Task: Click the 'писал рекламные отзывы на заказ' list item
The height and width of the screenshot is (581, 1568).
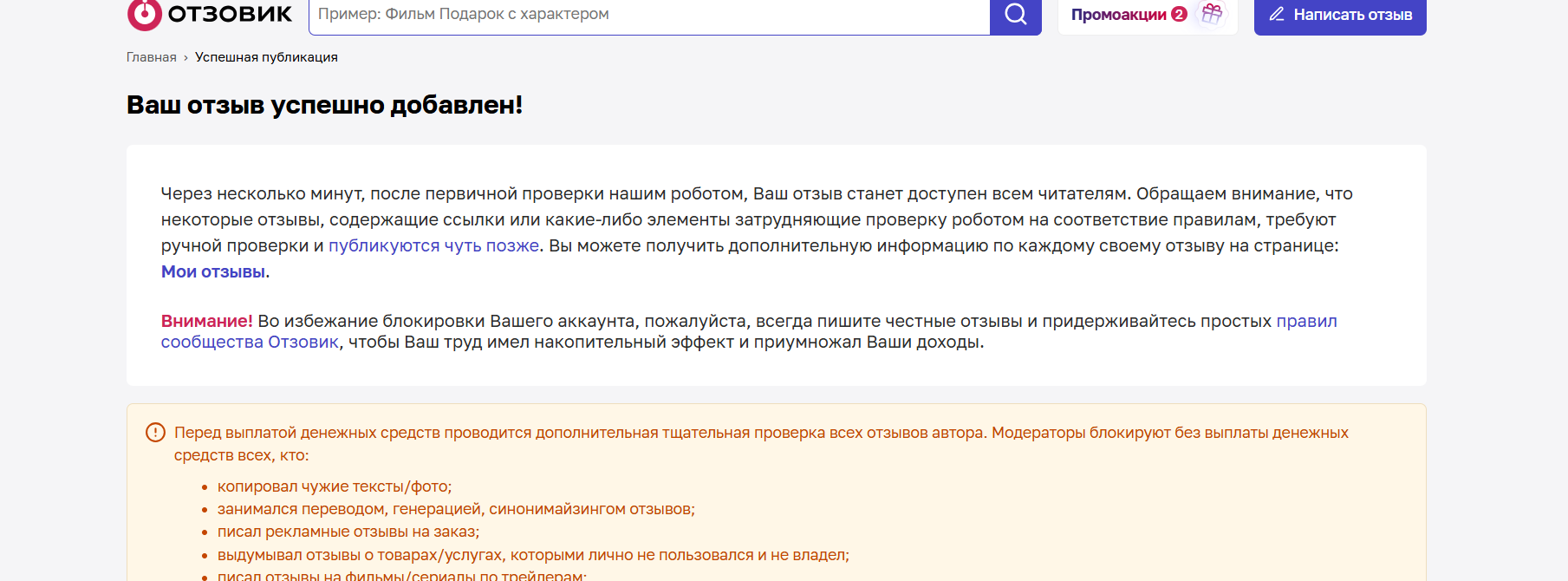Action: point(348,532)
